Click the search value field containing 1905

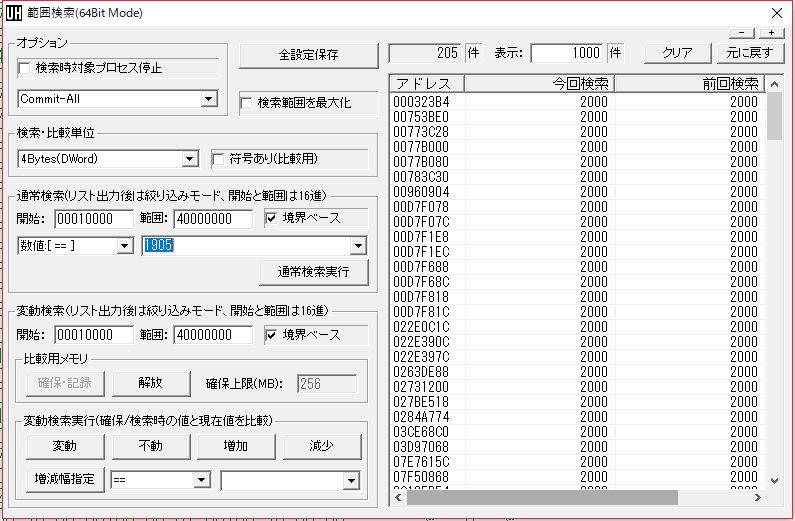[x=246, y=246]
